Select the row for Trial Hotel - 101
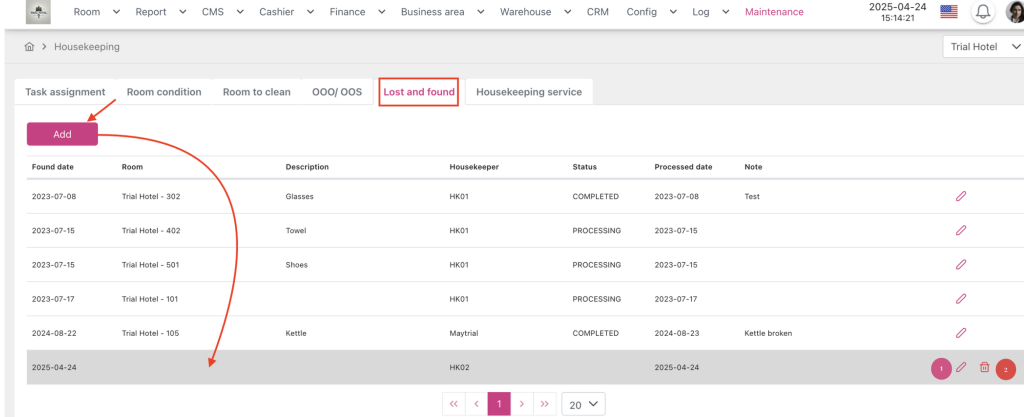1024x417 pixels. [x=150, y=299]
